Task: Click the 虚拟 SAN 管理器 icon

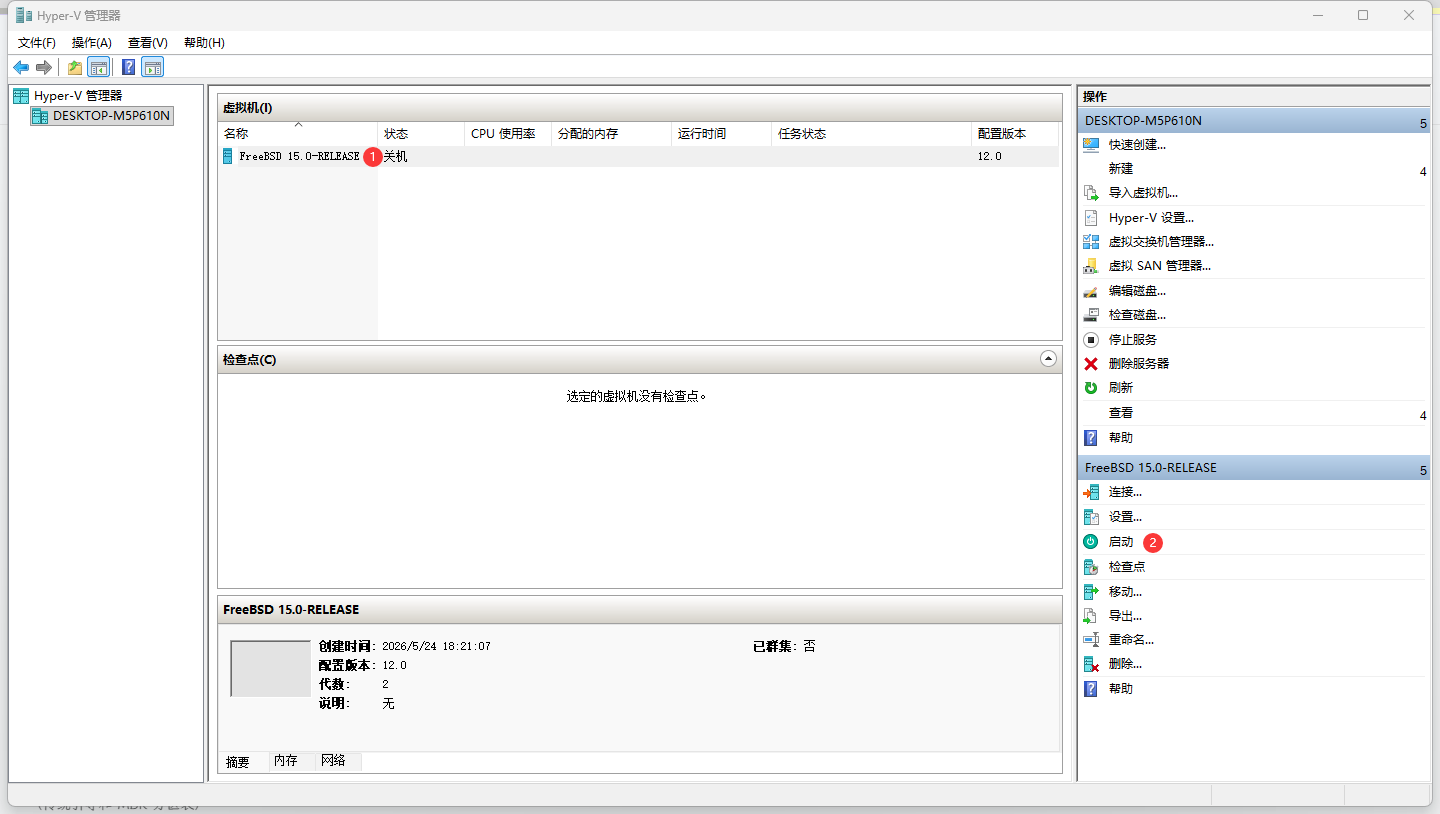Action: (1091, 266)
